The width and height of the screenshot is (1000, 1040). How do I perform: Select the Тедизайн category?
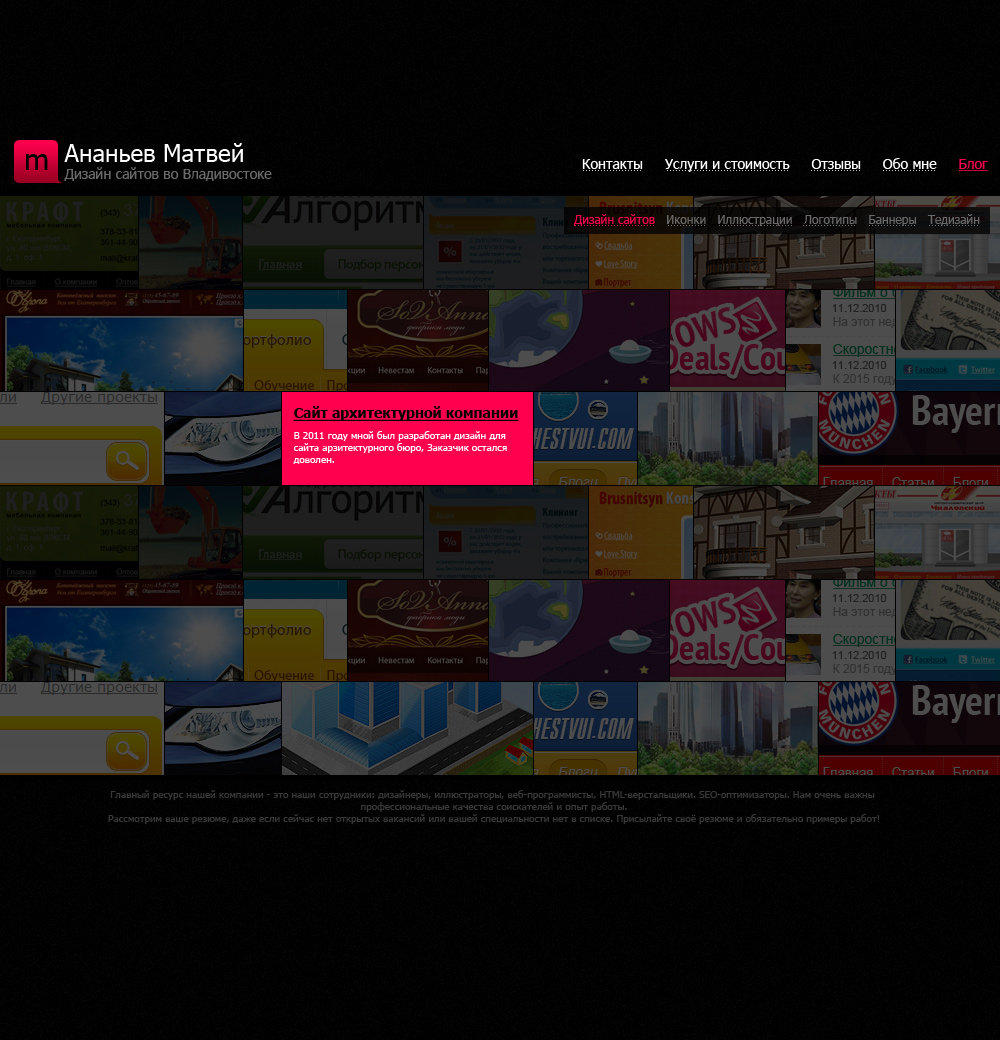953,220
